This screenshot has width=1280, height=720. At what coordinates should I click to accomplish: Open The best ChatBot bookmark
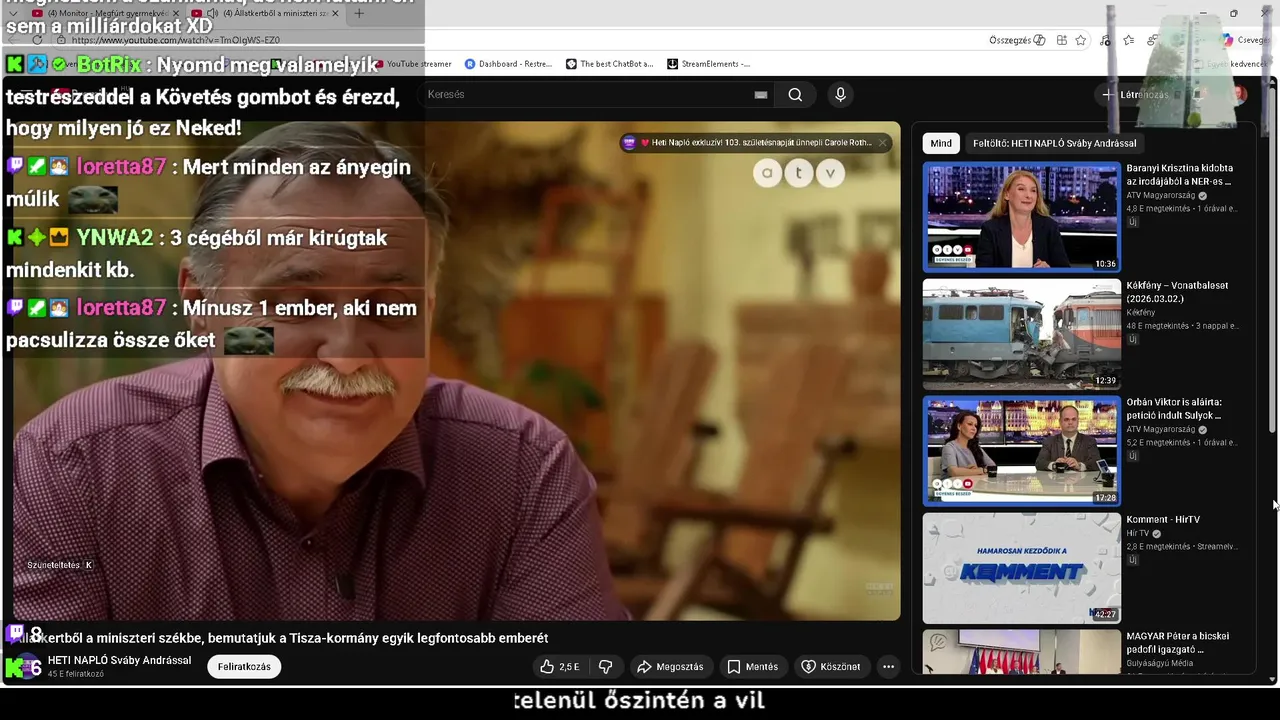coord(609,64)
